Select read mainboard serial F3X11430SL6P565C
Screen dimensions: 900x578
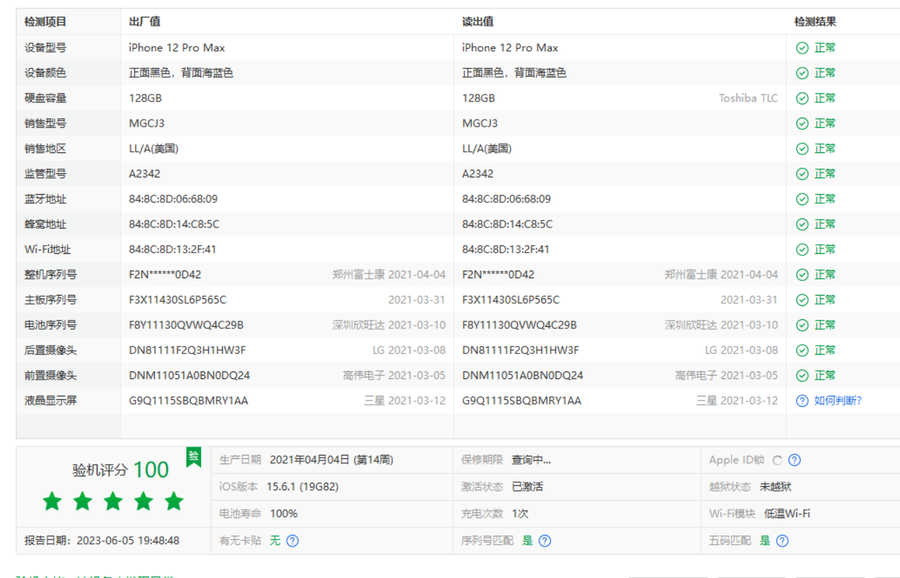point(511,300)
